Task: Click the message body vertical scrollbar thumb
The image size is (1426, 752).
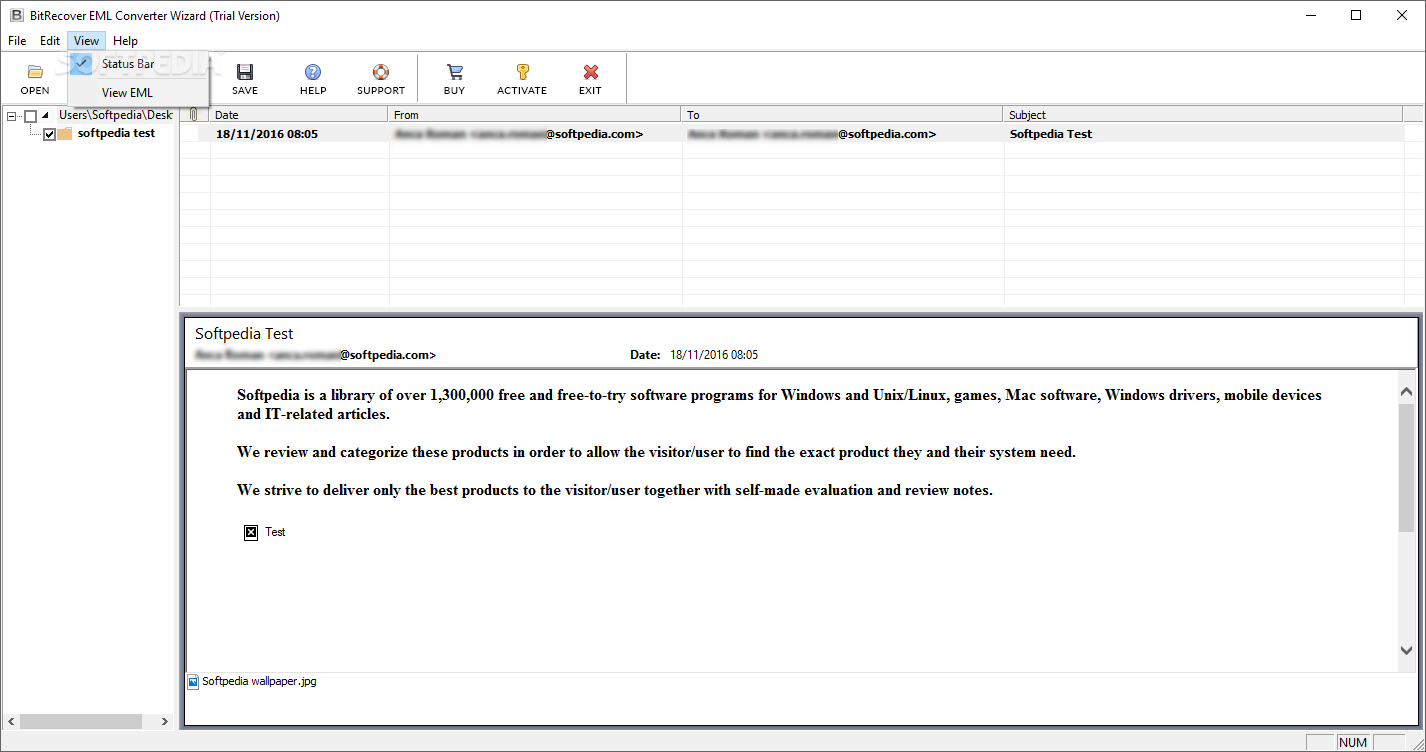Action: coord(1406,468)
